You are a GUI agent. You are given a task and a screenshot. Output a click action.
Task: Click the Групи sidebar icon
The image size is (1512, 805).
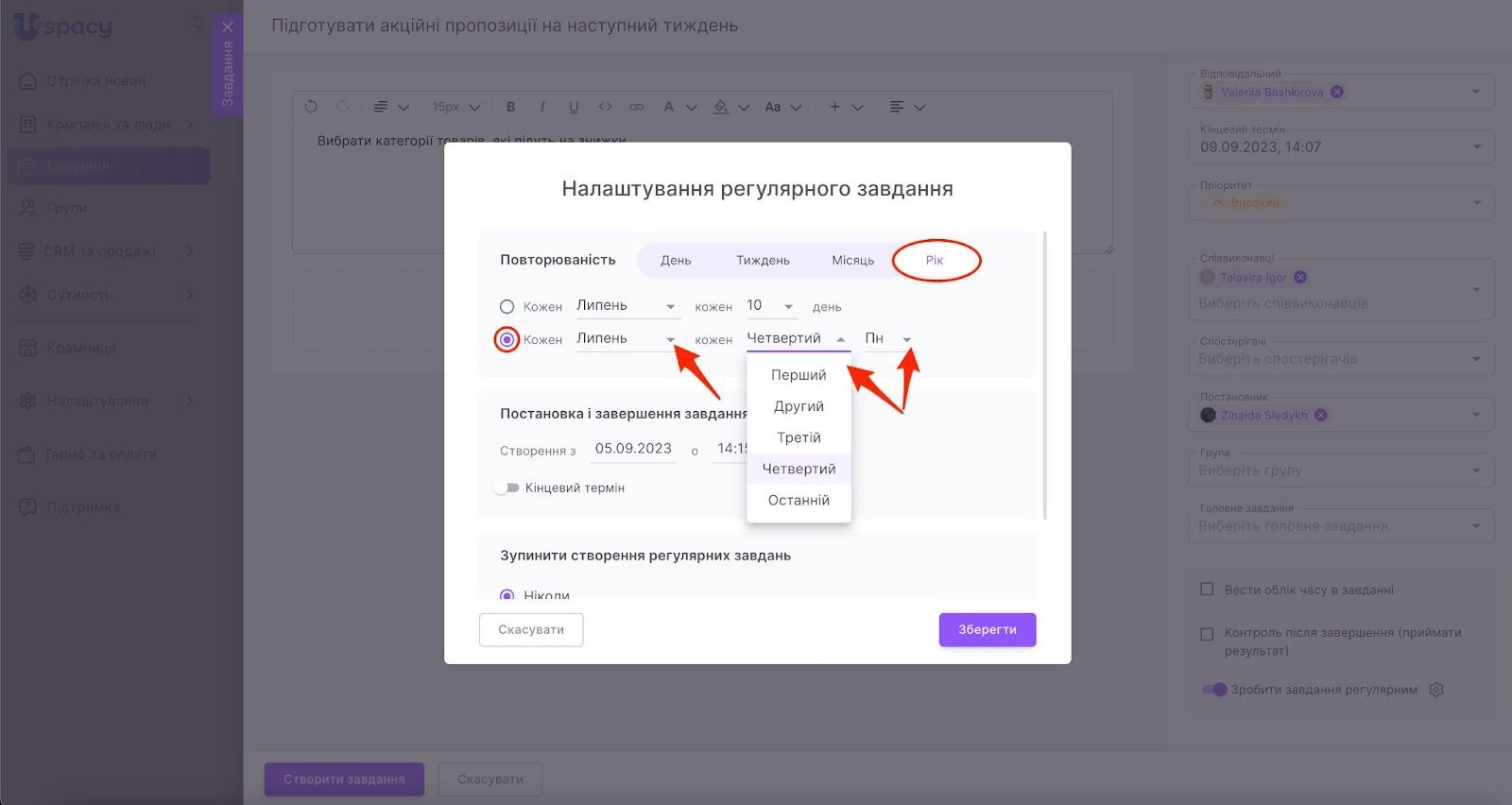click(28, 208)
